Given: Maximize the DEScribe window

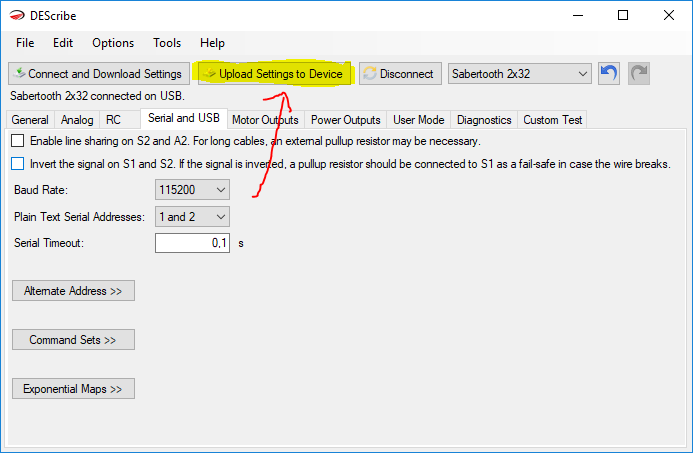Looking at the screenshot, I should coord(623,15).
